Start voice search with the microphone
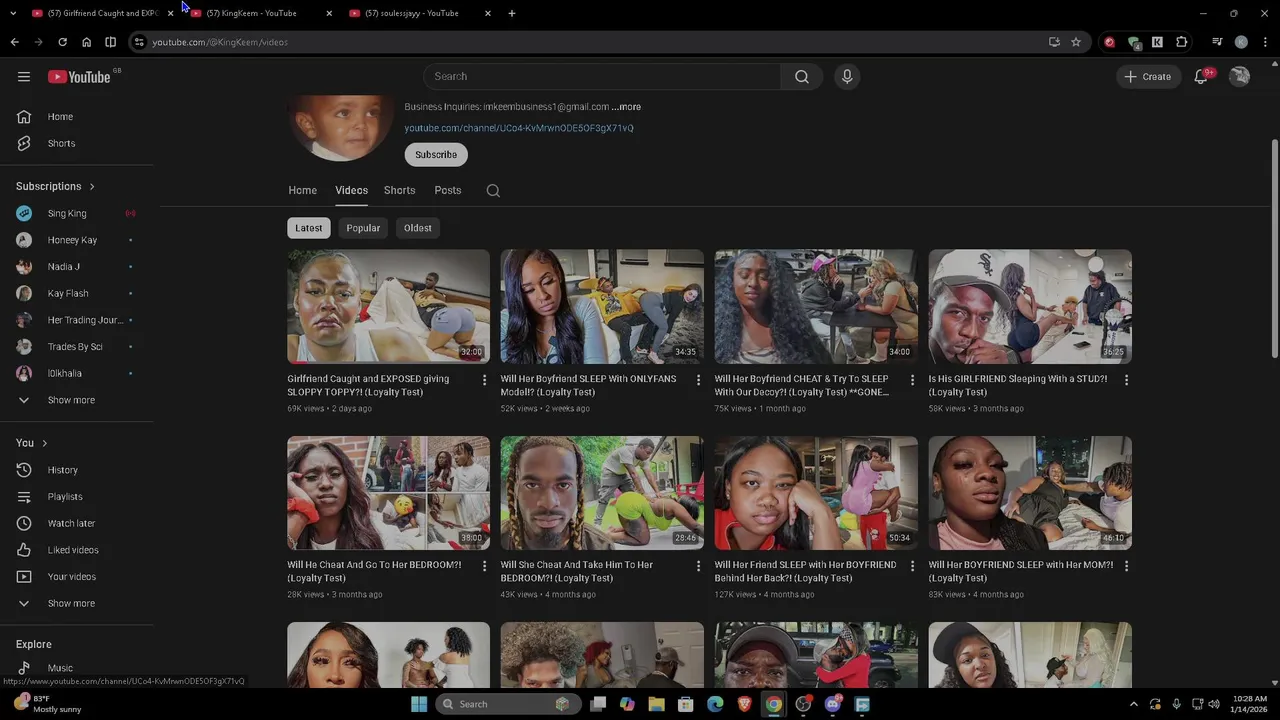The height and width of the screenshot is (720, 1280). tap(847, 77)
